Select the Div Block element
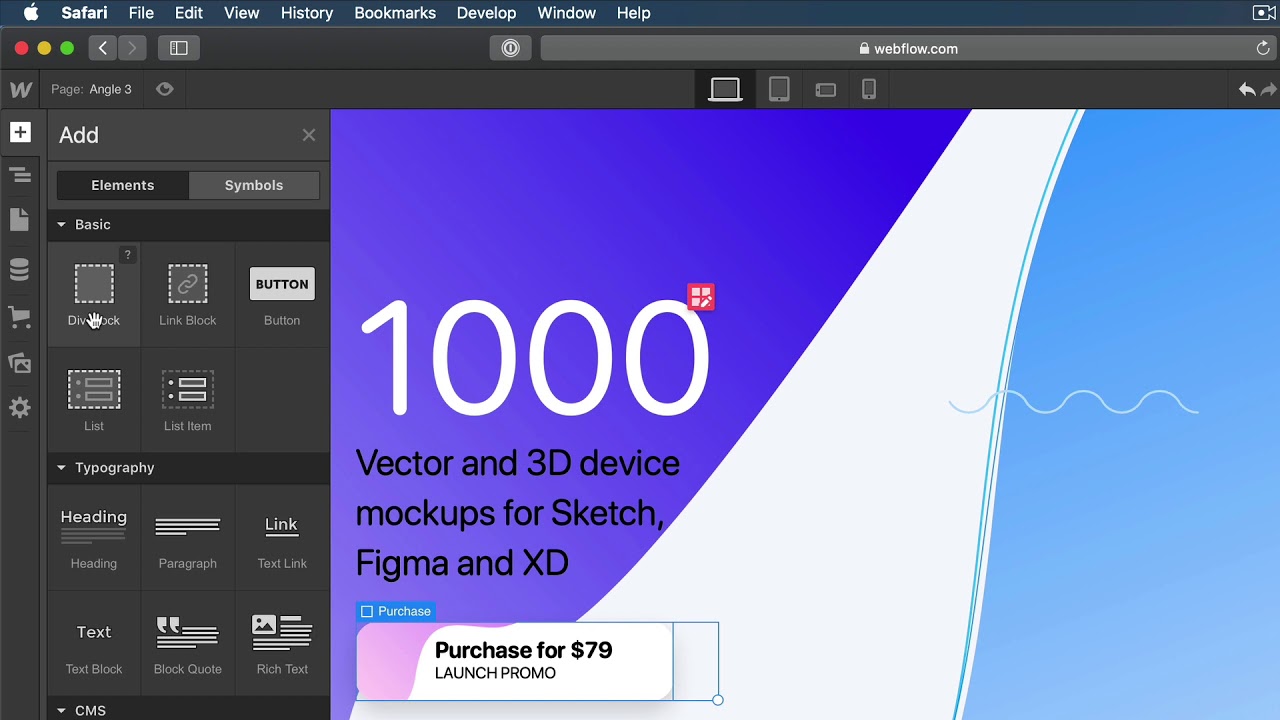1280x720 pixels. point(94,295)
